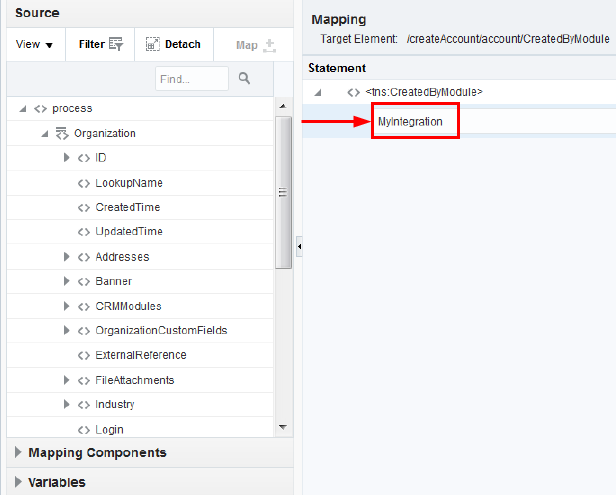Expand the Addresses element node
Viewport: 616px width, 495px height.
click(x=66, y=257)
